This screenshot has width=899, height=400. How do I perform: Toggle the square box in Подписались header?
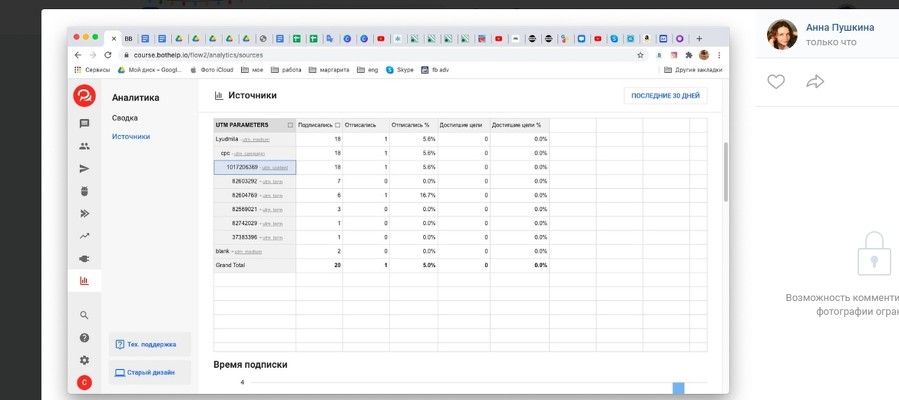(337, 125)
